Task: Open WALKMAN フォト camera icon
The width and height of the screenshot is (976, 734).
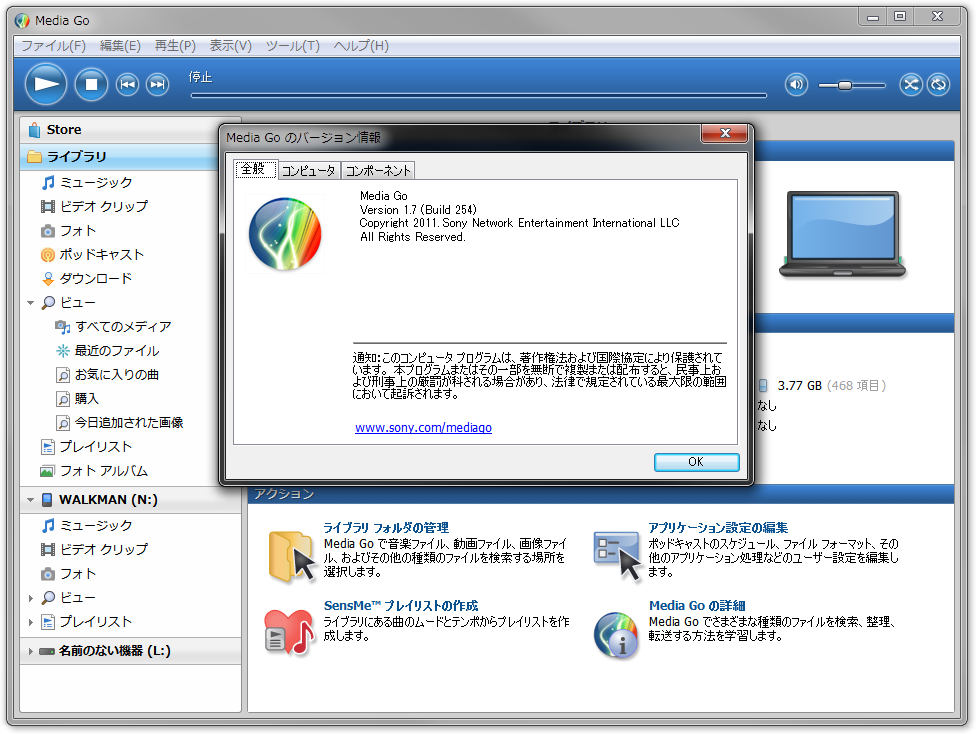Action: point(47,574)
